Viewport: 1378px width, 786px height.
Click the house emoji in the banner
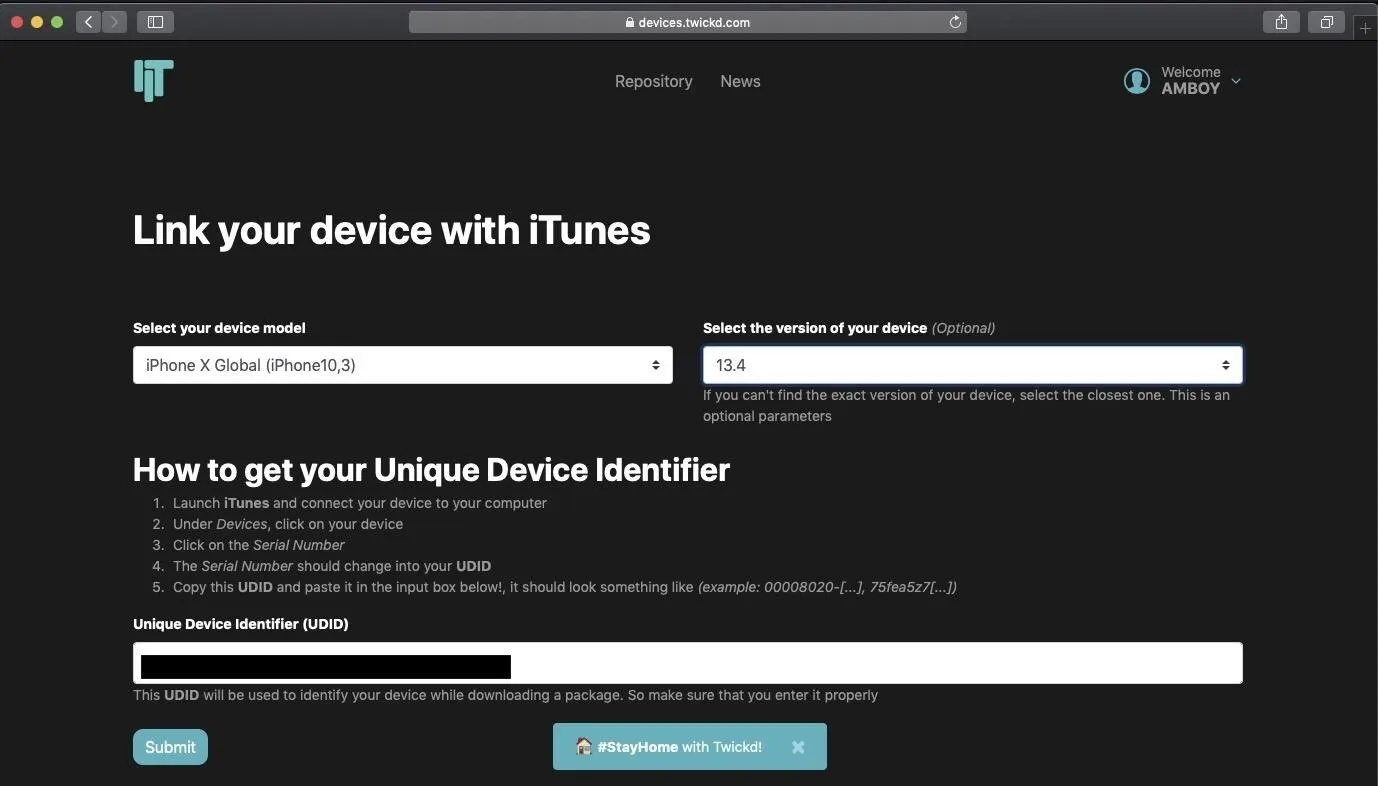(584, 746)
